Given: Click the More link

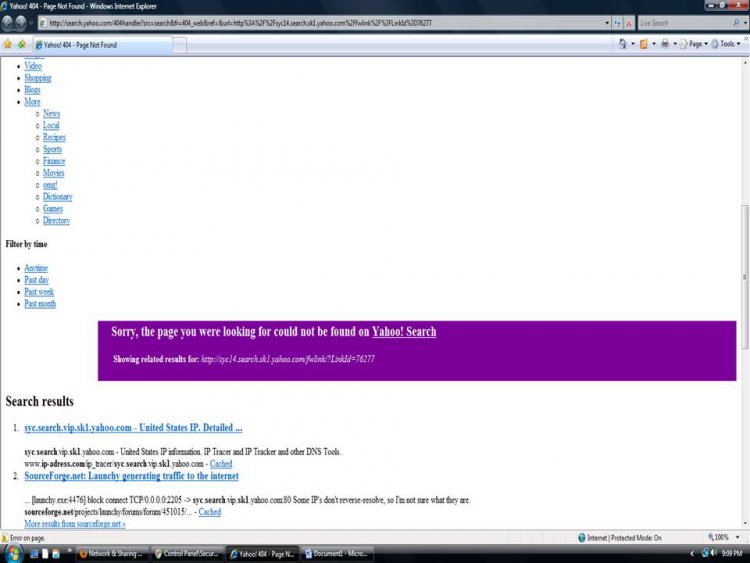Looking at the screenshot, I should click(32, 102).
